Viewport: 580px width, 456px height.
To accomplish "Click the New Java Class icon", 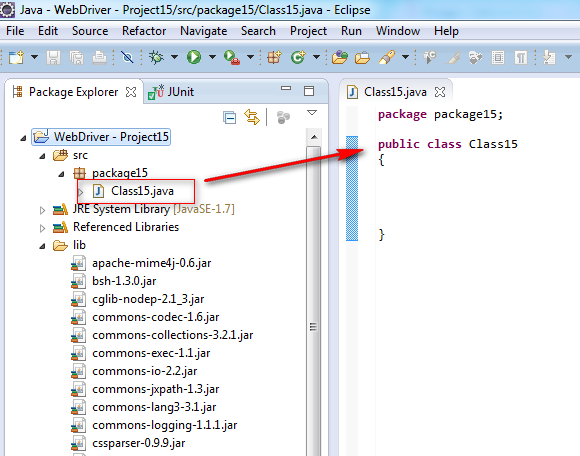I will coord(298,57).
